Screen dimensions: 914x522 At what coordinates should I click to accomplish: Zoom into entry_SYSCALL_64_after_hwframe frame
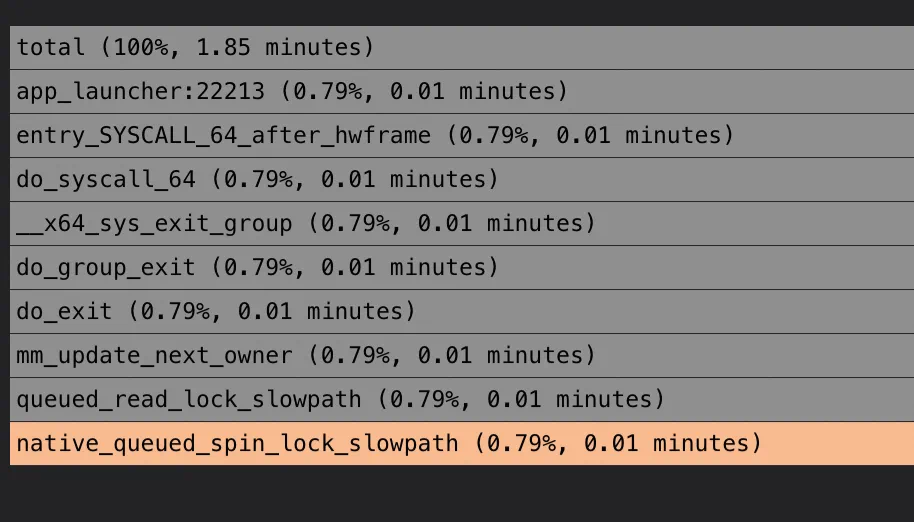pos(462,135)
